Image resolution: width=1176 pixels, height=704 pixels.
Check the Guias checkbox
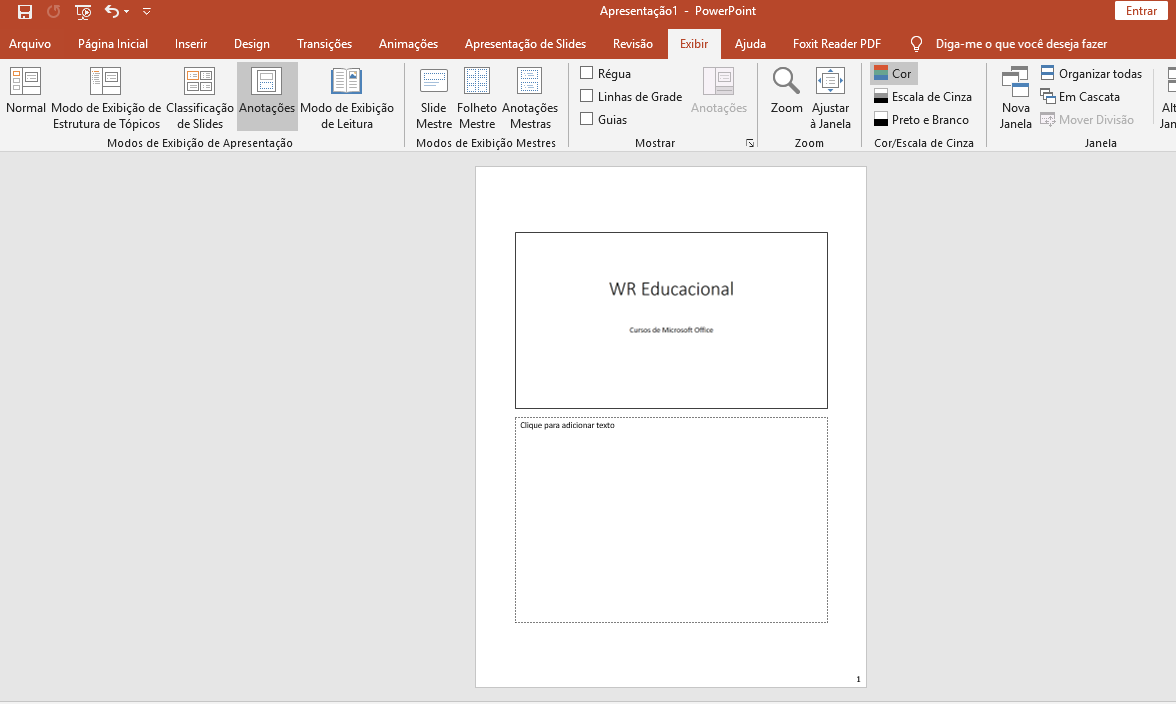pos(587,119)
